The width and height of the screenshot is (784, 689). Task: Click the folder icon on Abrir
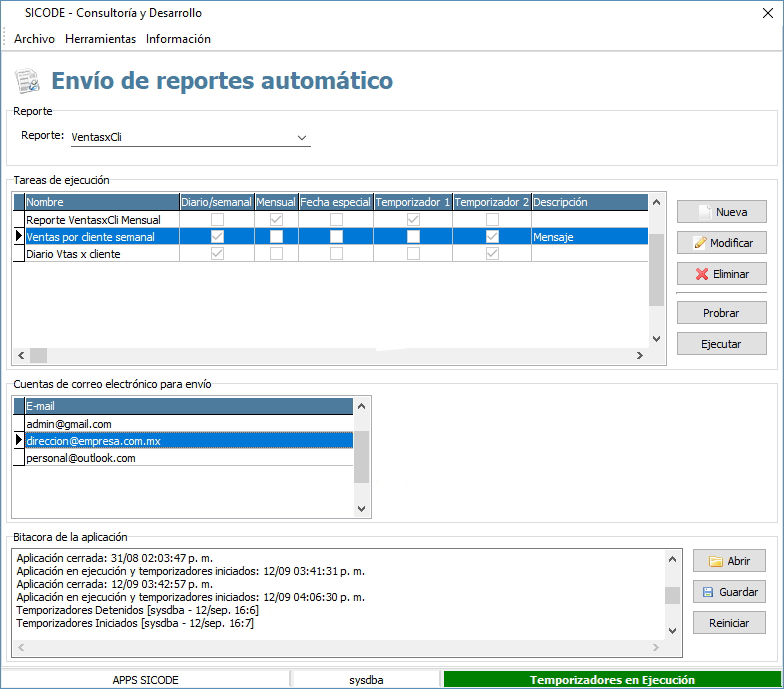pos(716,562)
